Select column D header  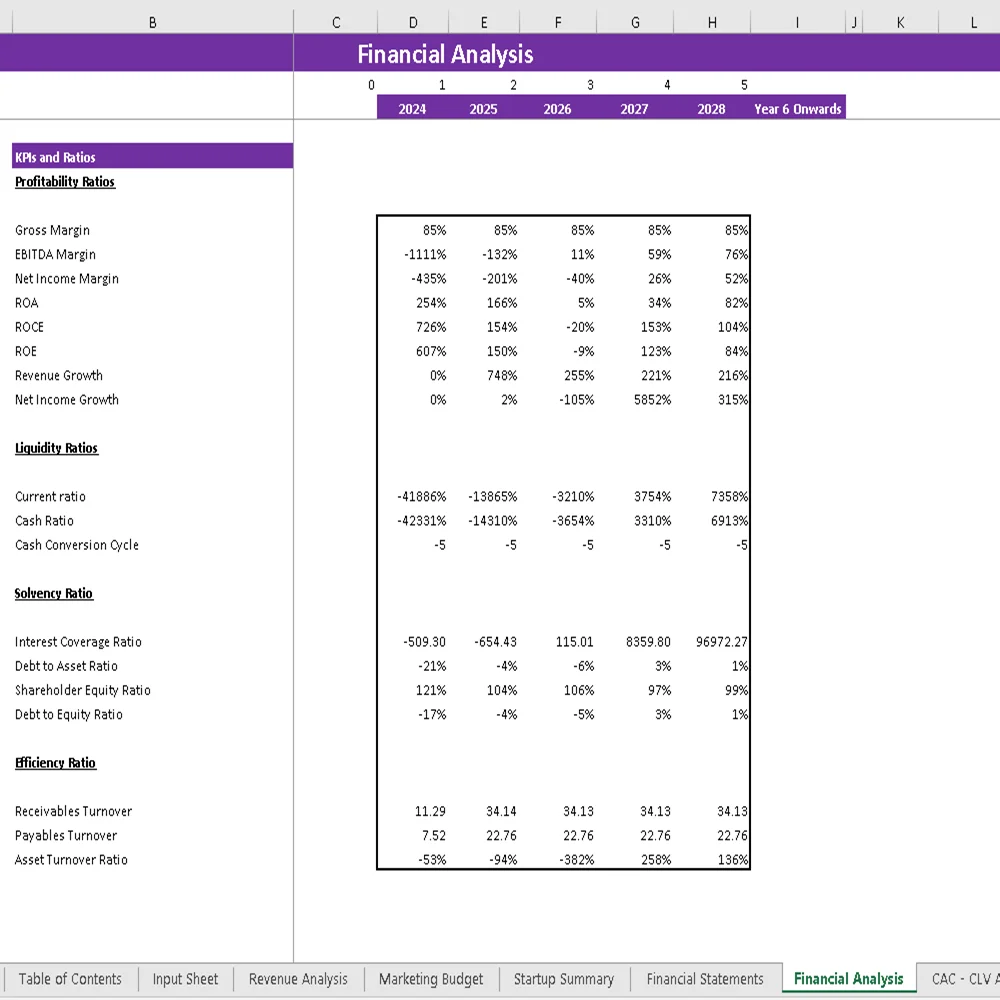[x=413, y=20]
